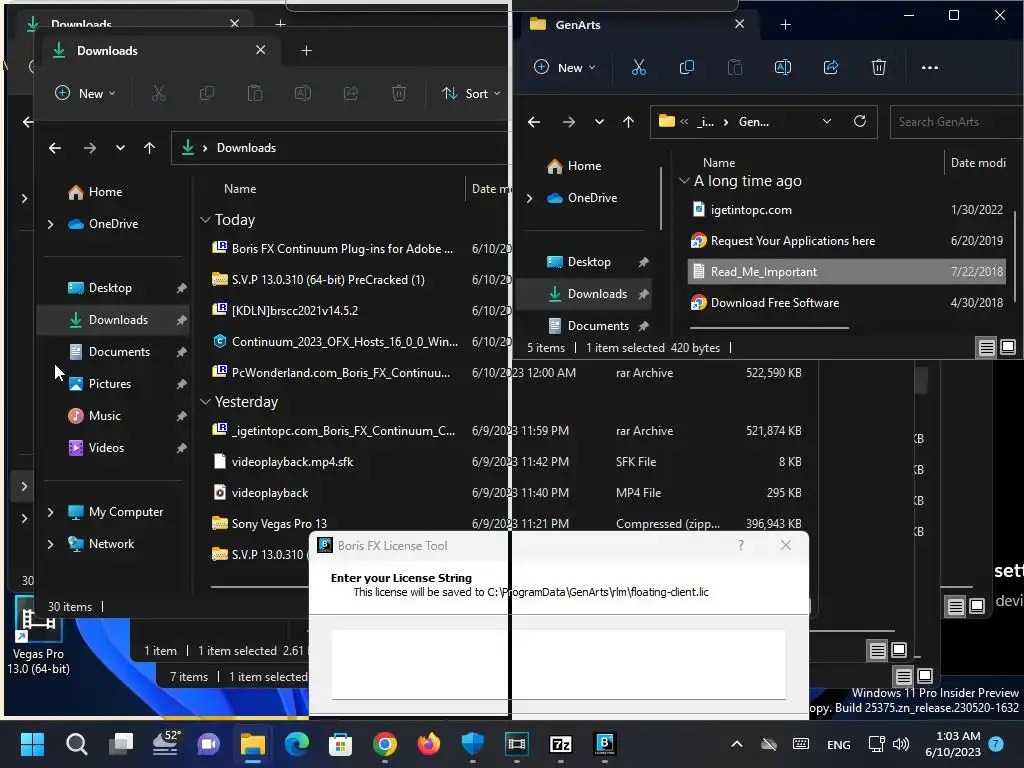Collapse the Today group in Downloads
1024x768 pixels.
(205, 220)
